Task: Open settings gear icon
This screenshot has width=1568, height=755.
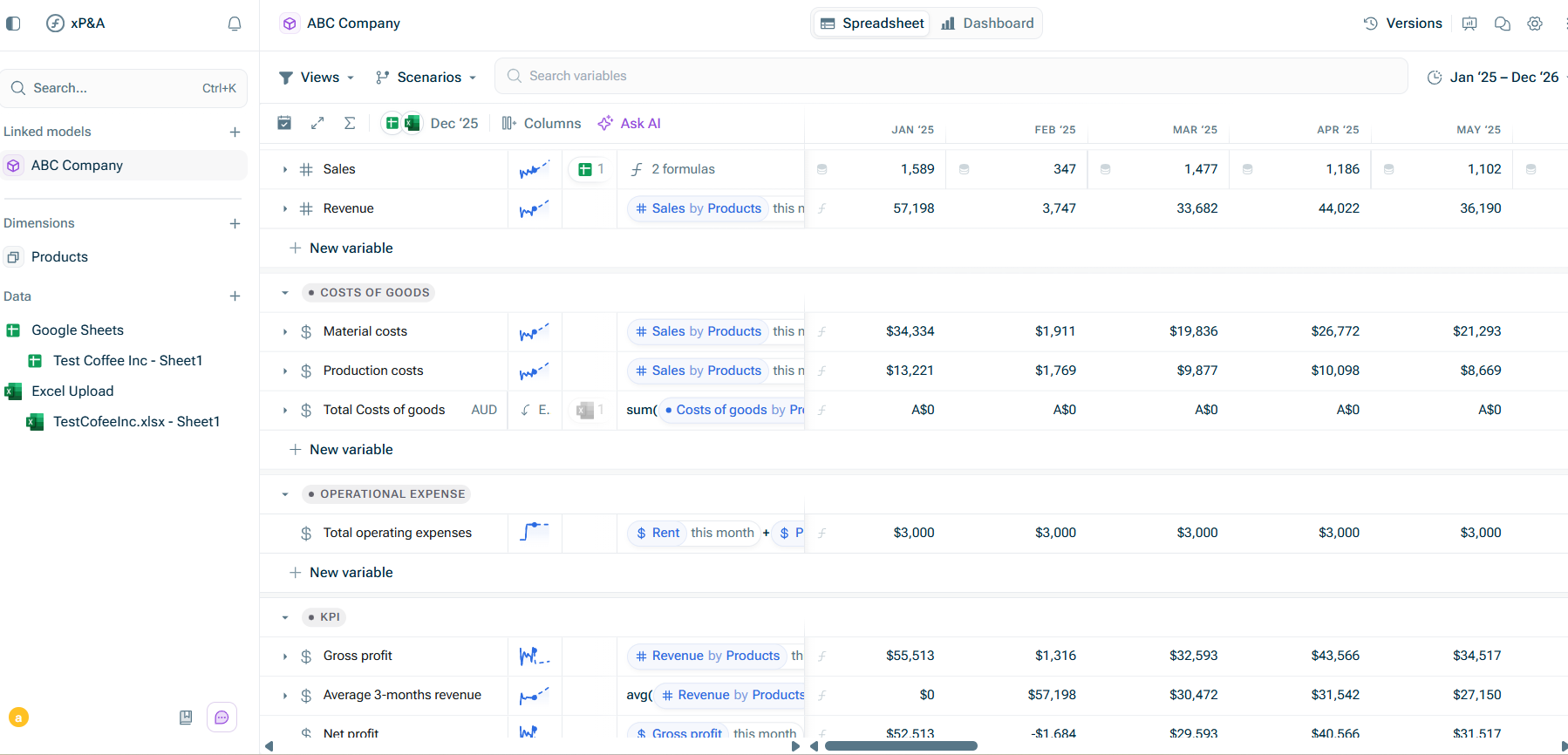Action: 1535,24
